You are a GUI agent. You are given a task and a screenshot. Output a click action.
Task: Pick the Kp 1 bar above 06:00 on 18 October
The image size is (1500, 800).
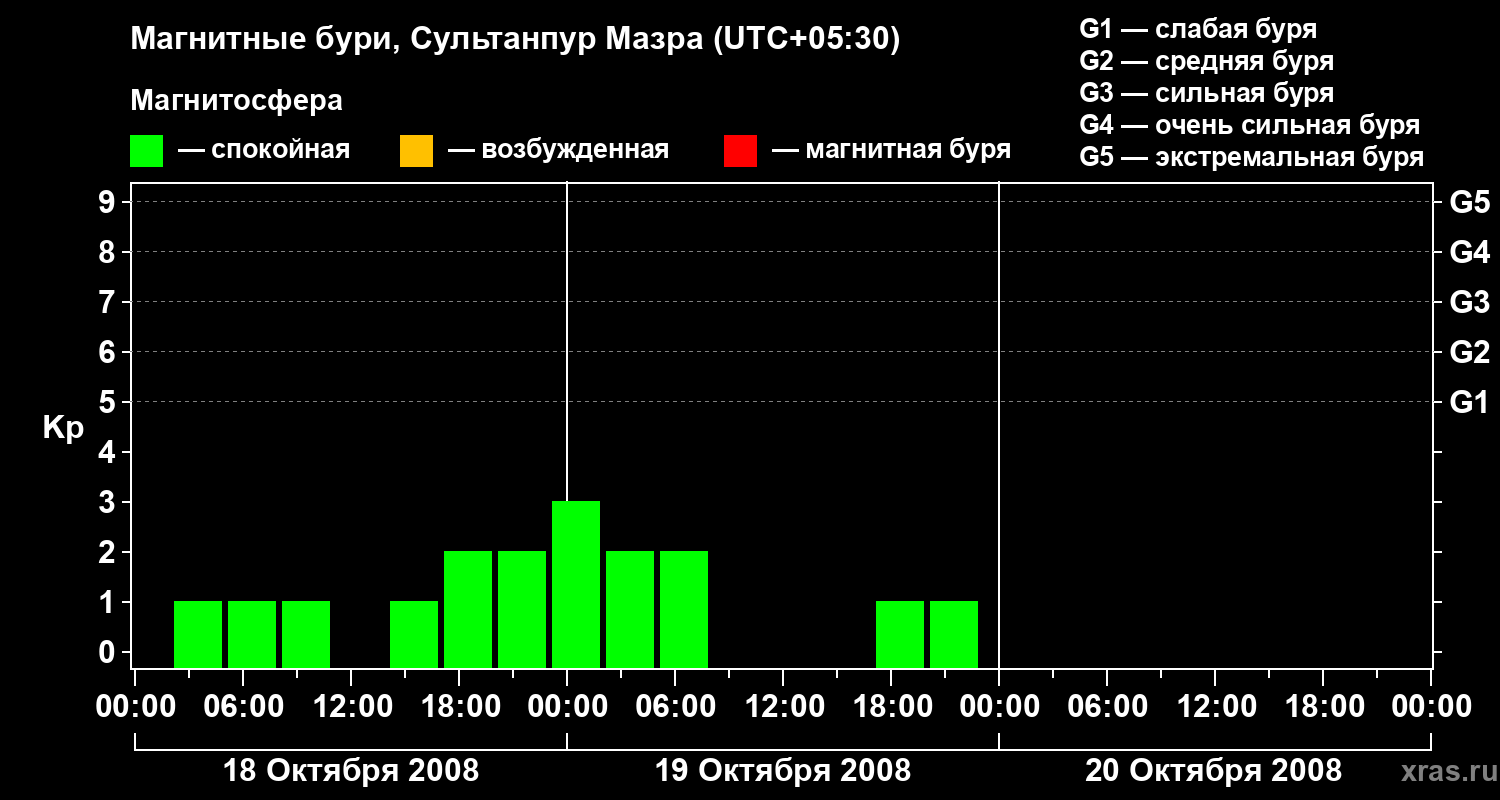tap(252, 634)
